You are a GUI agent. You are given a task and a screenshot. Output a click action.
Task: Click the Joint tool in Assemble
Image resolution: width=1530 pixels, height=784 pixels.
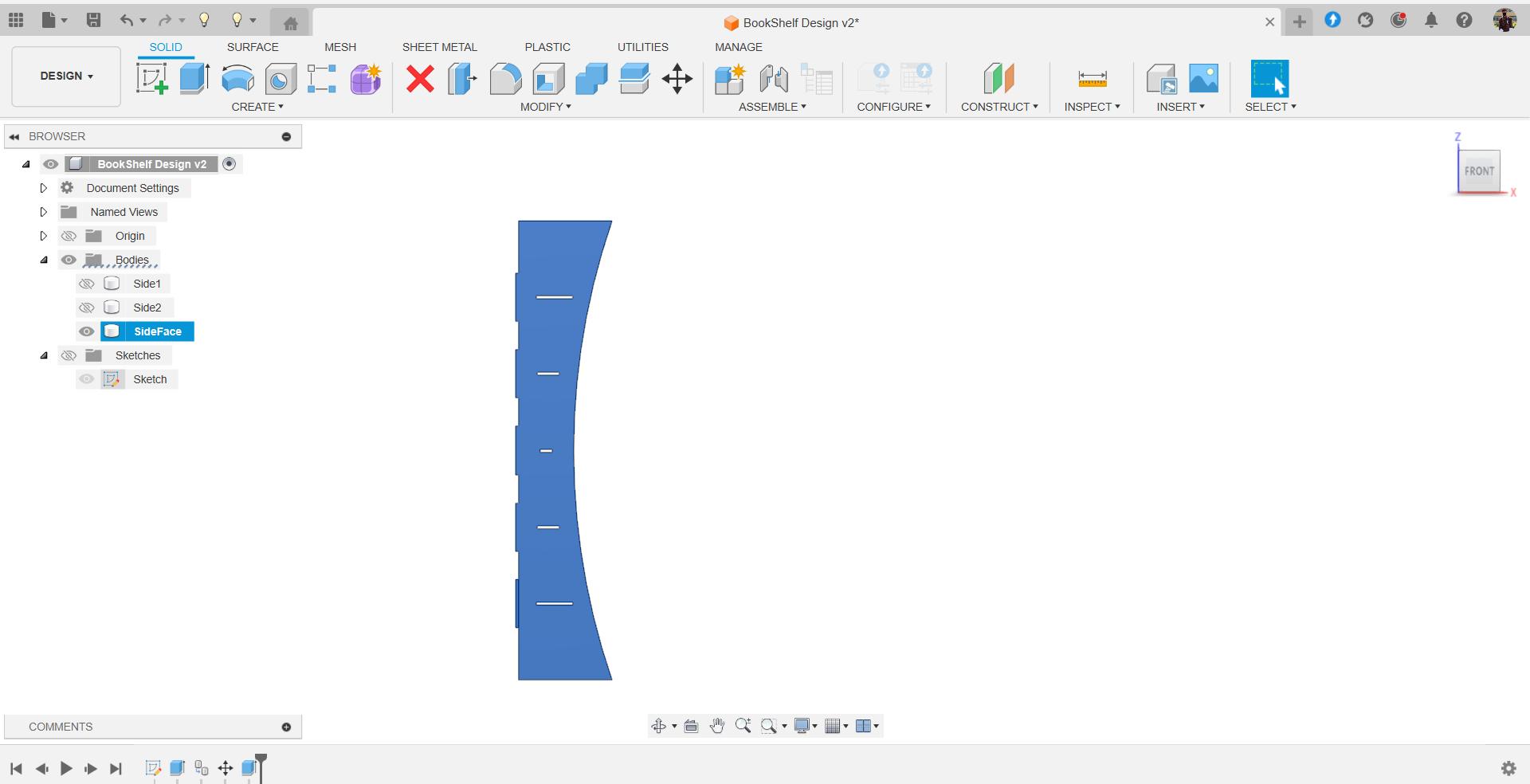pyautogui.click(x=774, y=79)
